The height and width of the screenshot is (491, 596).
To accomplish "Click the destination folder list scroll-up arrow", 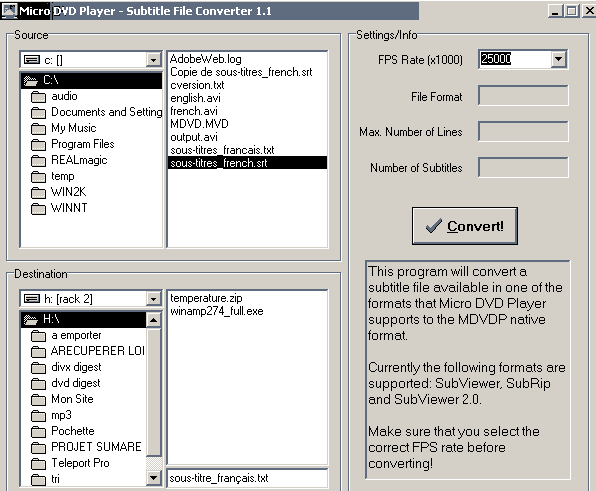I will pyautogui.click(x=153, y=320).
